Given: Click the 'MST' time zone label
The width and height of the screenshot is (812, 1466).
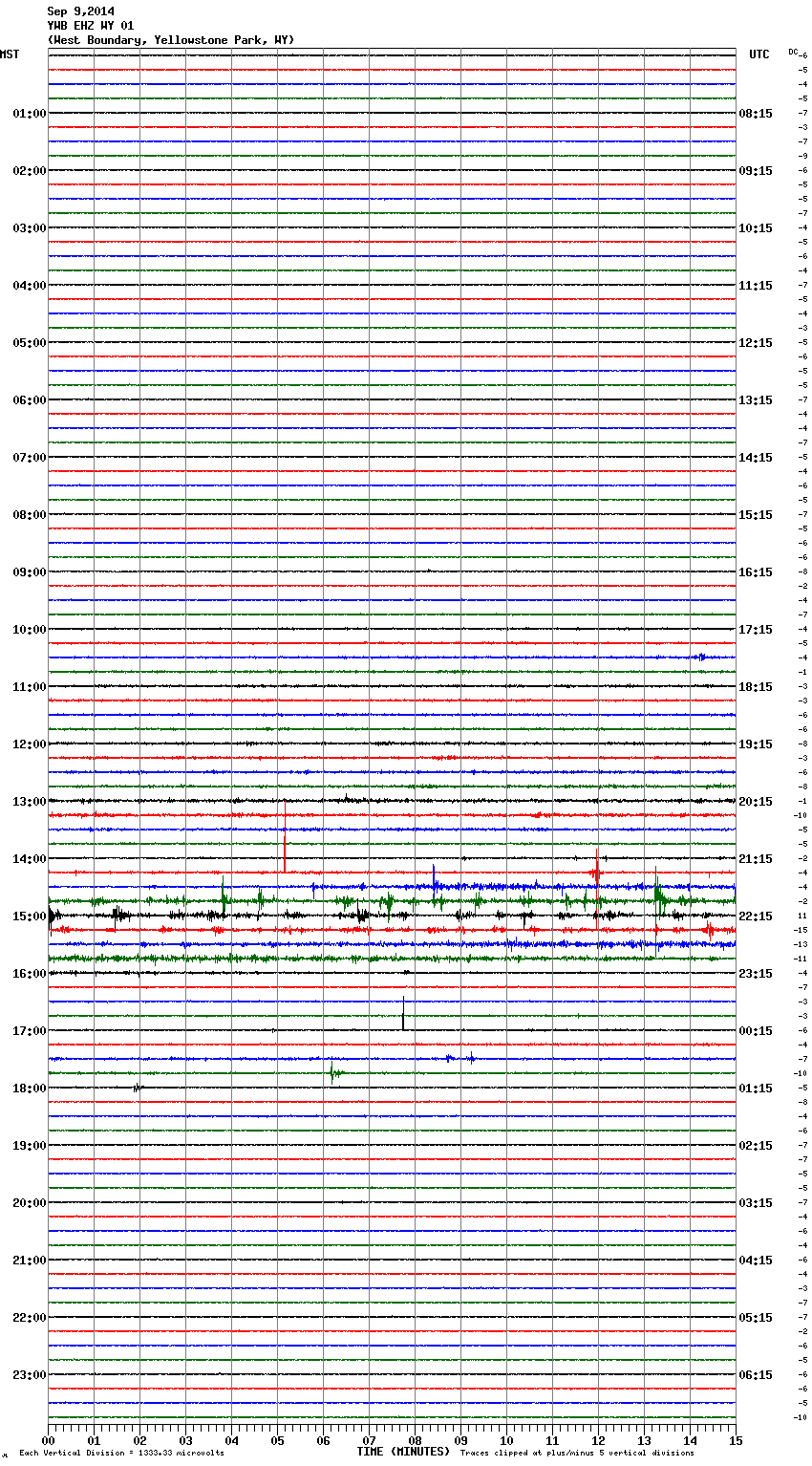Looking at the screenshot, I should click(x=10, y=54).
